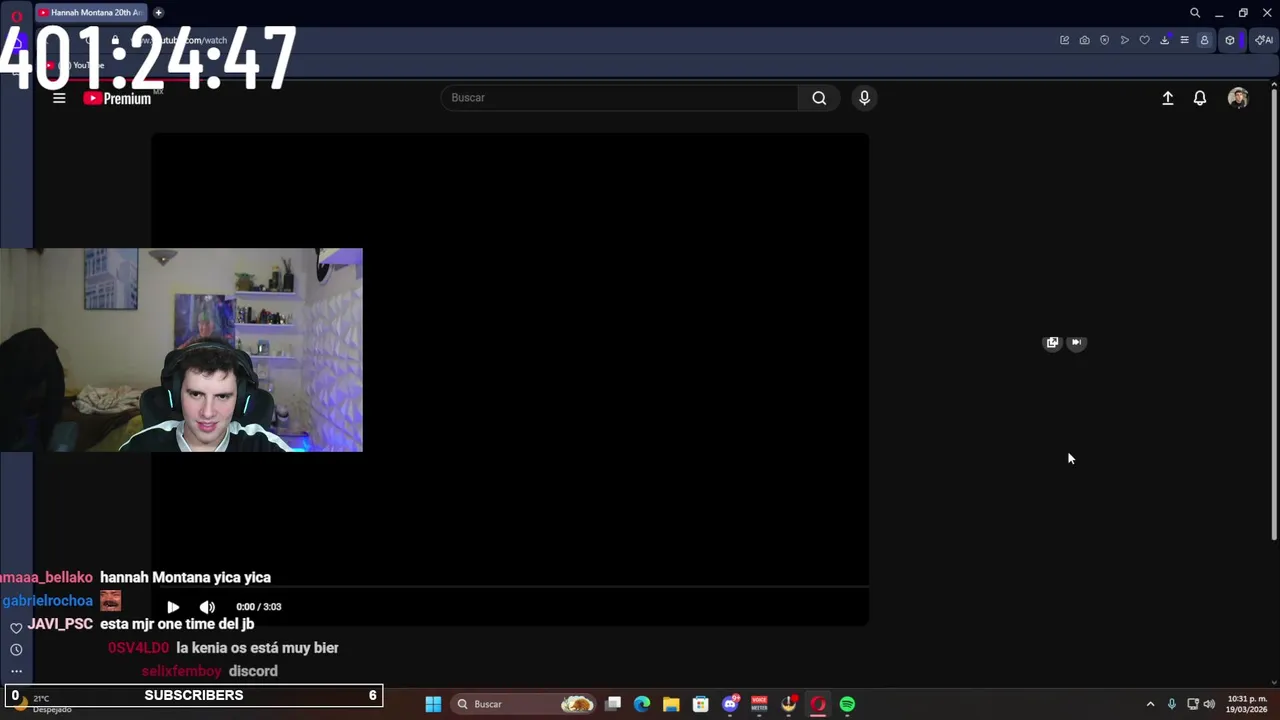Open a new tab with plus button
This screenshot has height=720, width=1280.
click(158, 13)
